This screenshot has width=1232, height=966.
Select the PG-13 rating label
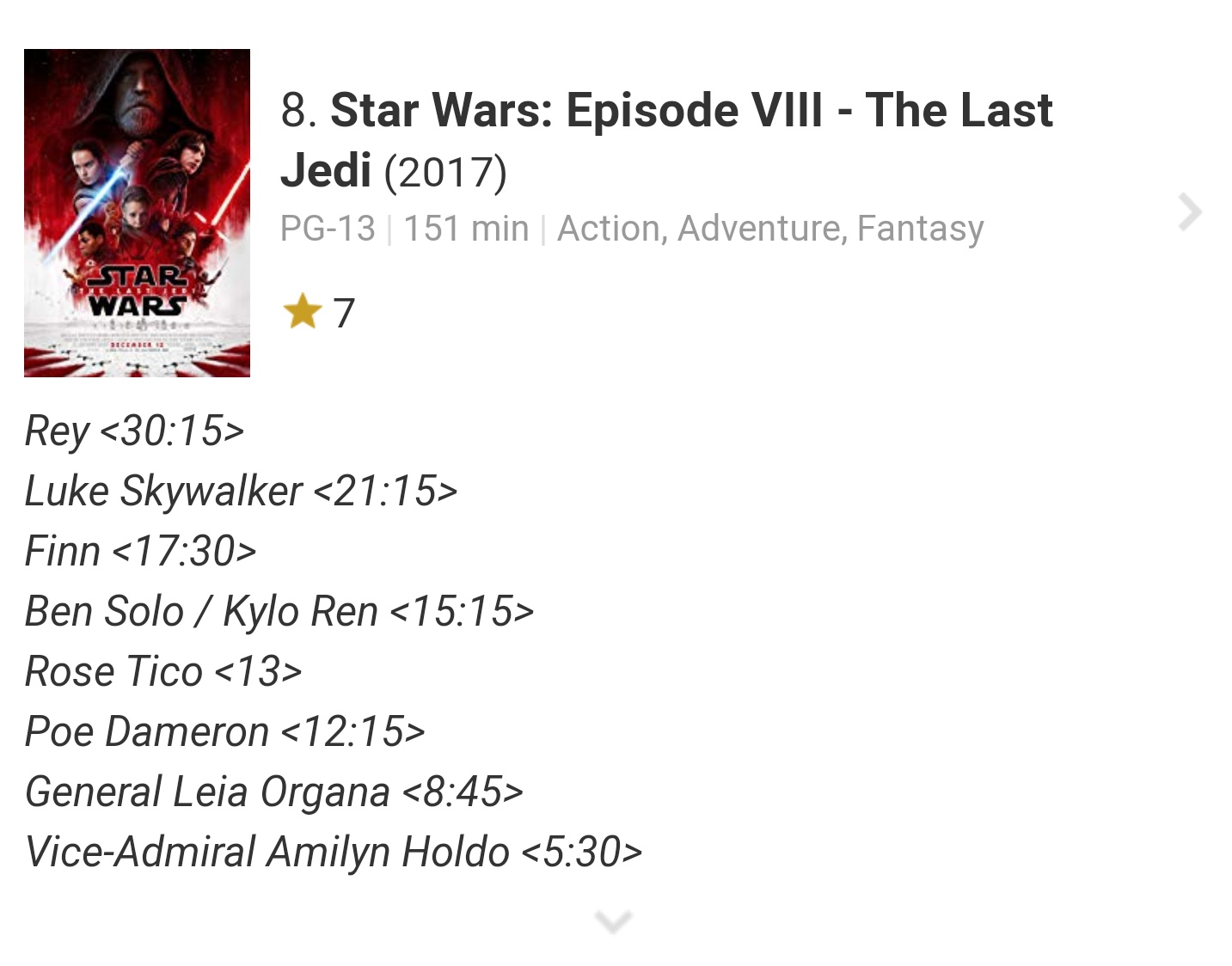click(328, 229)
